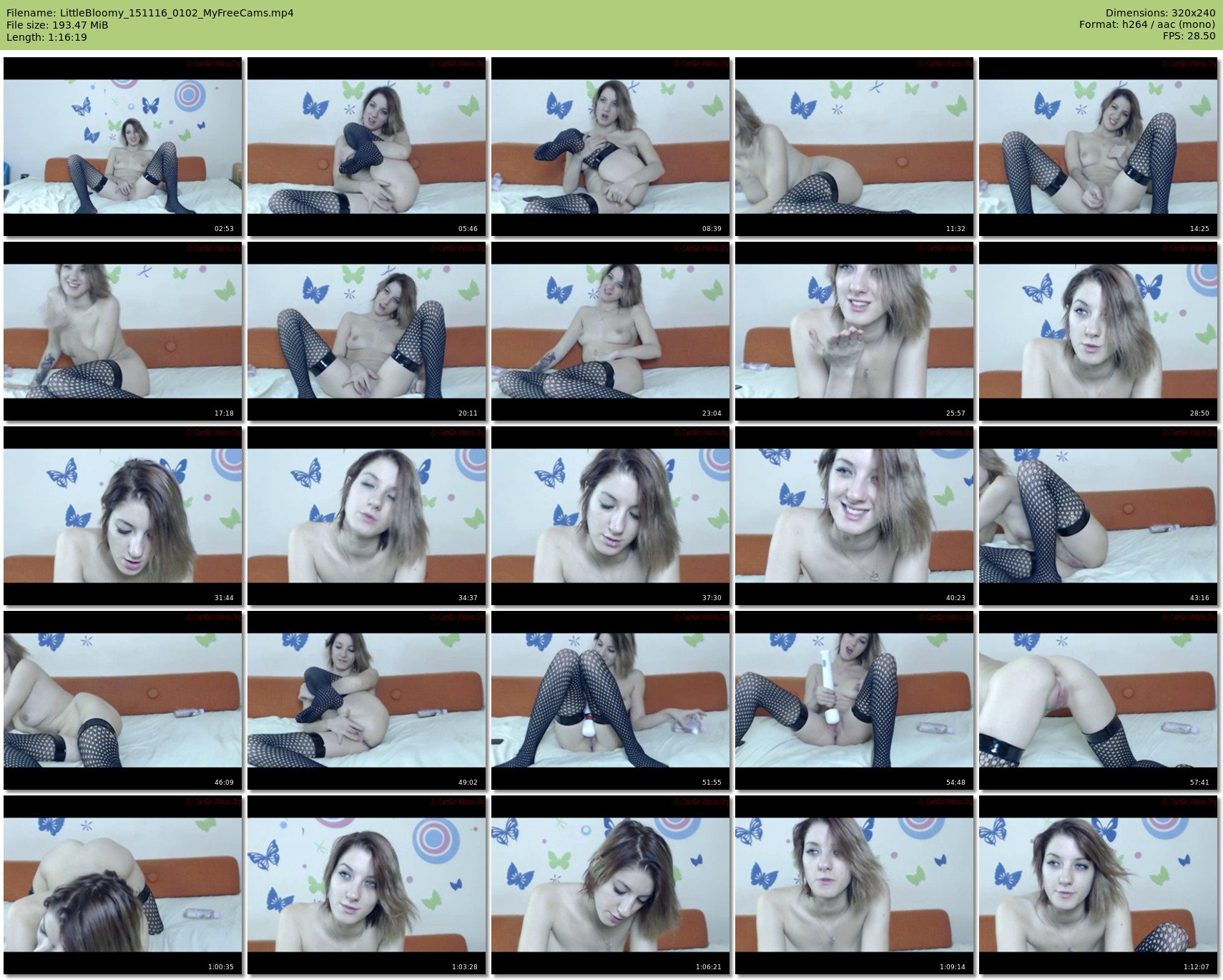This screenshot has width=1223, height=980.
Task: Choose the thumbnail stamped 20:11
Action: coord(367,331)
